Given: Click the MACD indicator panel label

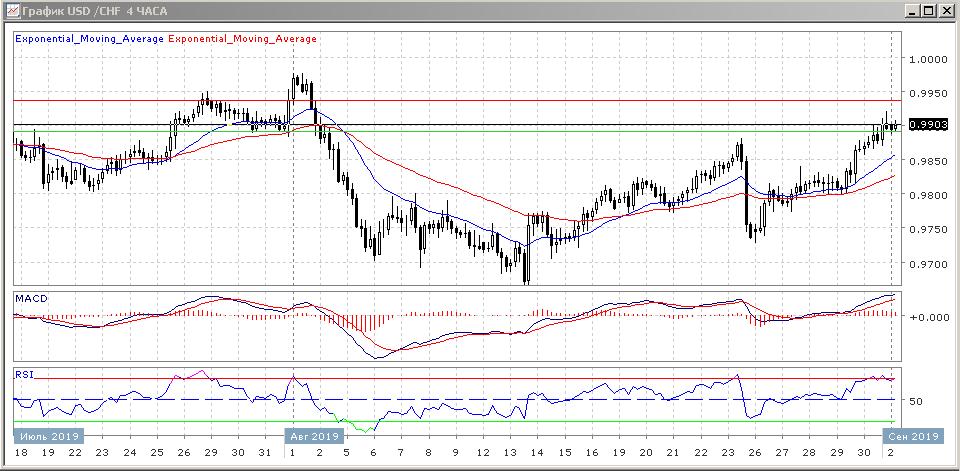Looking at the screenshot, I should point(32,299).
